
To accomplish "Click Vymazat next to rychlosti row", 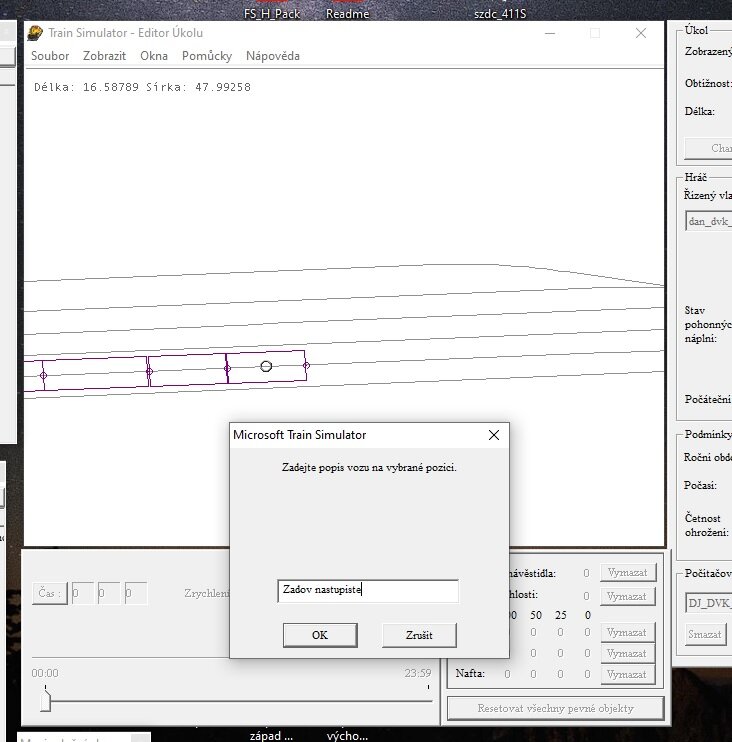I will point(627,596).
